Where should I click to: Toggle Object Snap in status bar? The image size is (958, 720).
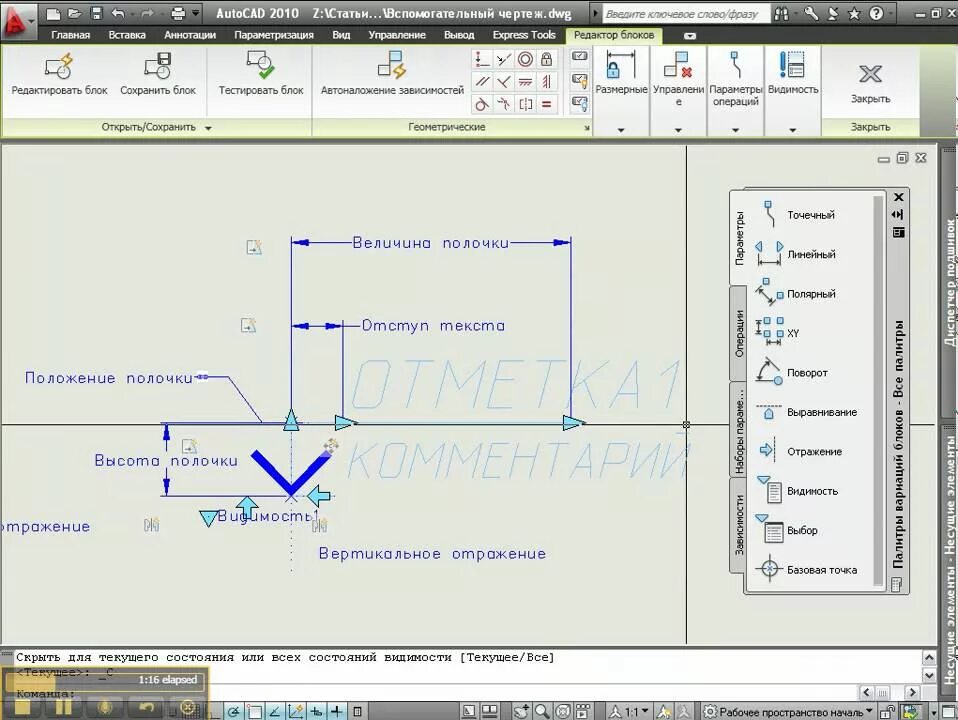tap(255, 711)
